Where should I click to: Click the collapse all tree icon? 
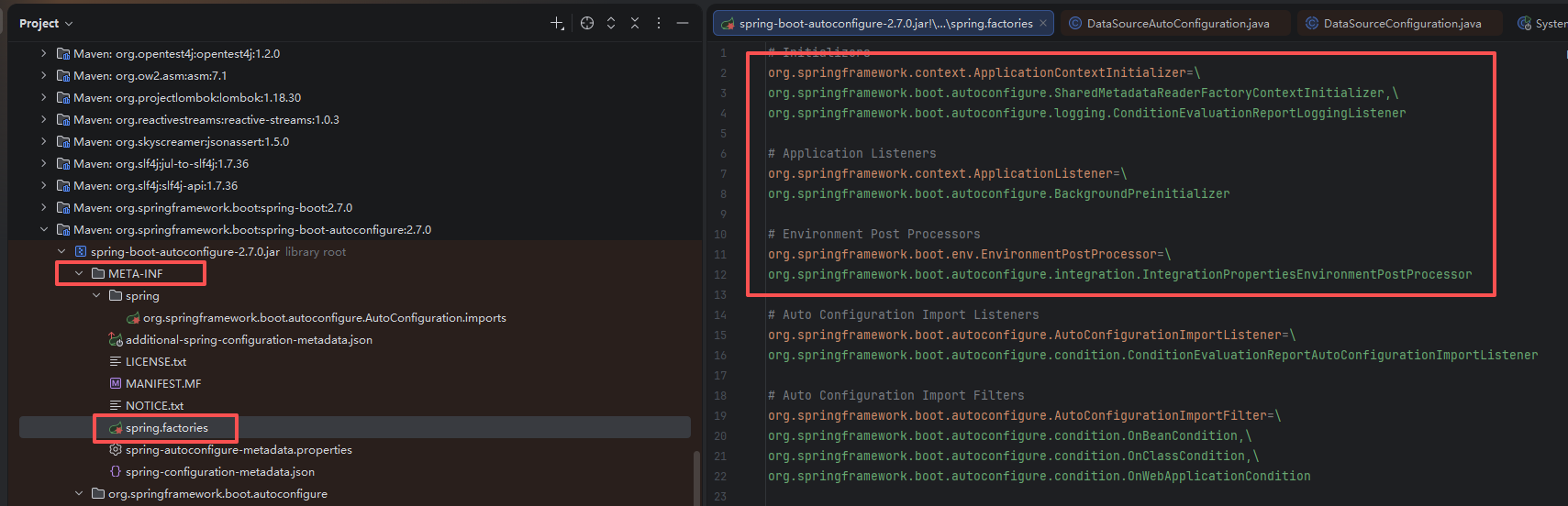pos(635,23)
